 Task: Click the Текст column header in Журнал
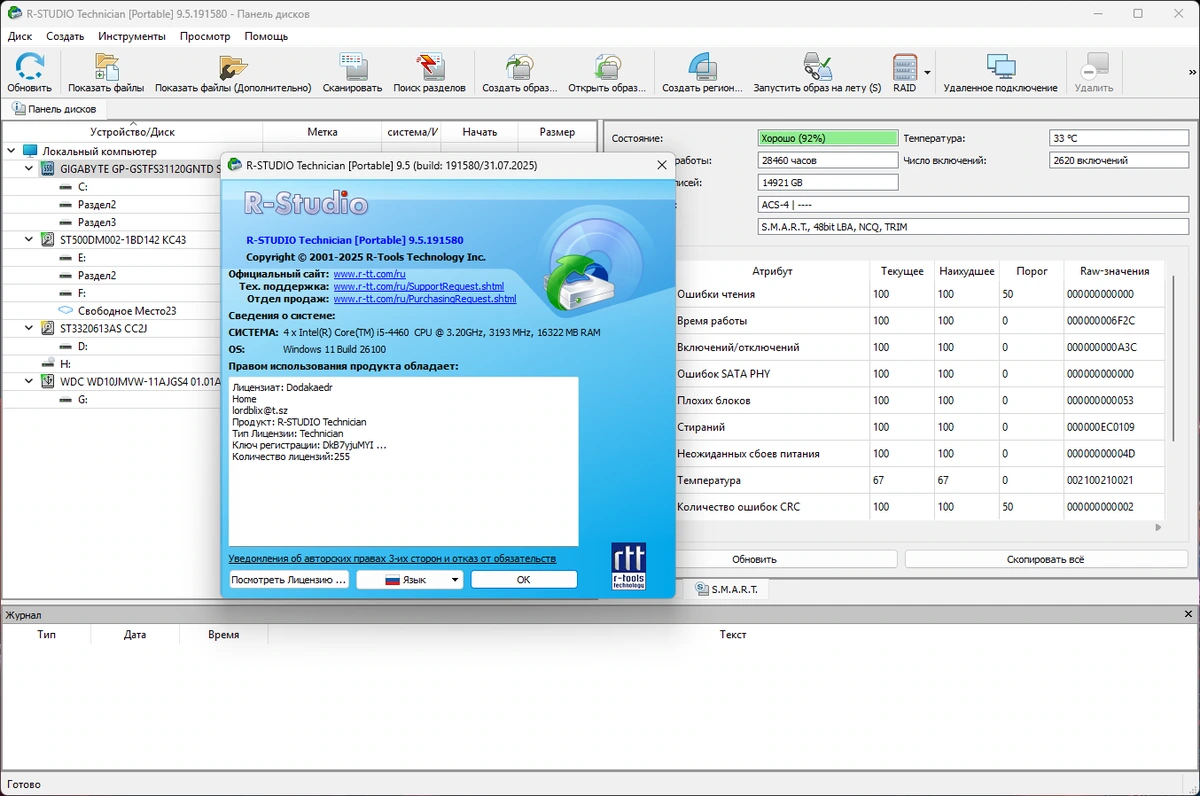pyautogui.click(x=733, y=634)
